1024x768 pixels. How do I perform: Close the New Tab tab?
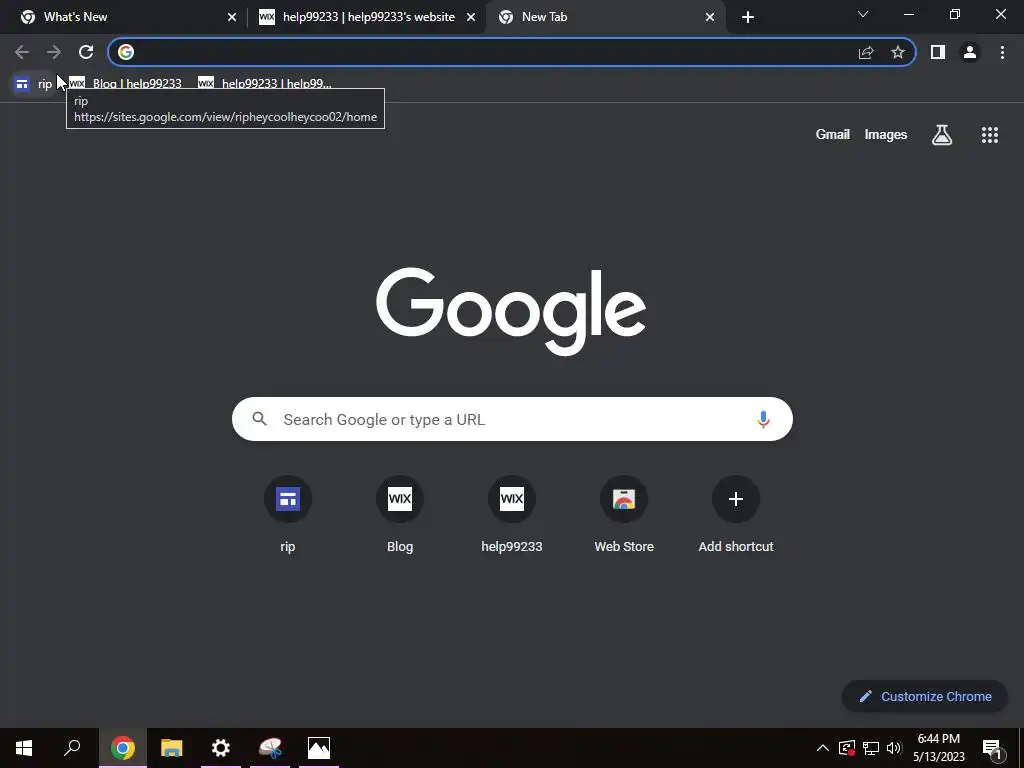point(710,18)
